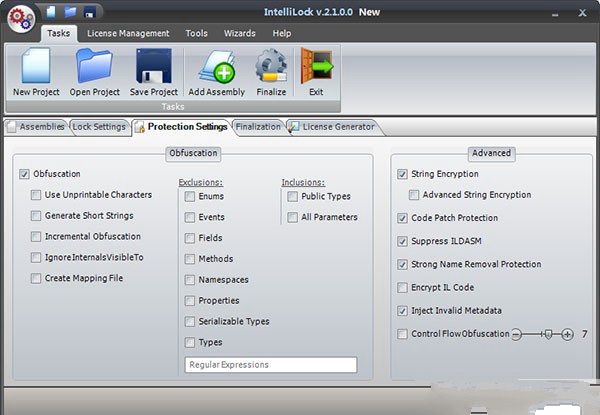This screenshot has width=600, height=415.
Task: Click the save disk quick-access icon
Action: pos(90,12)
